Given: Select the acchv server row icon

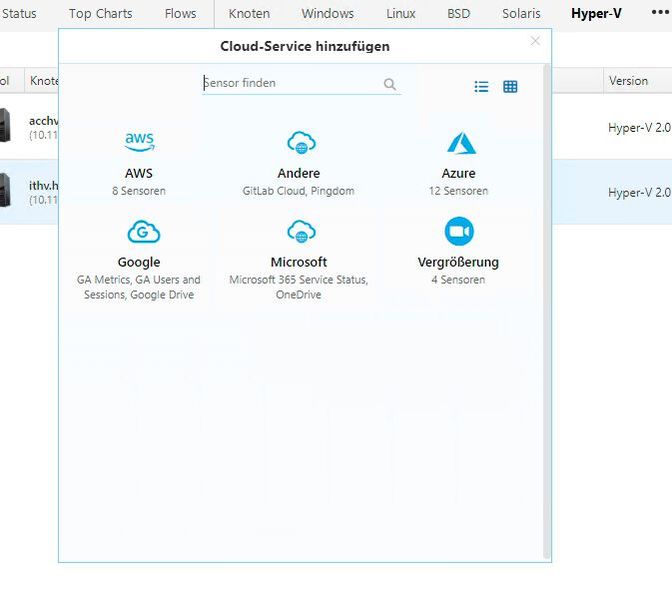Looking at the screenshot, I should [5, 125].
